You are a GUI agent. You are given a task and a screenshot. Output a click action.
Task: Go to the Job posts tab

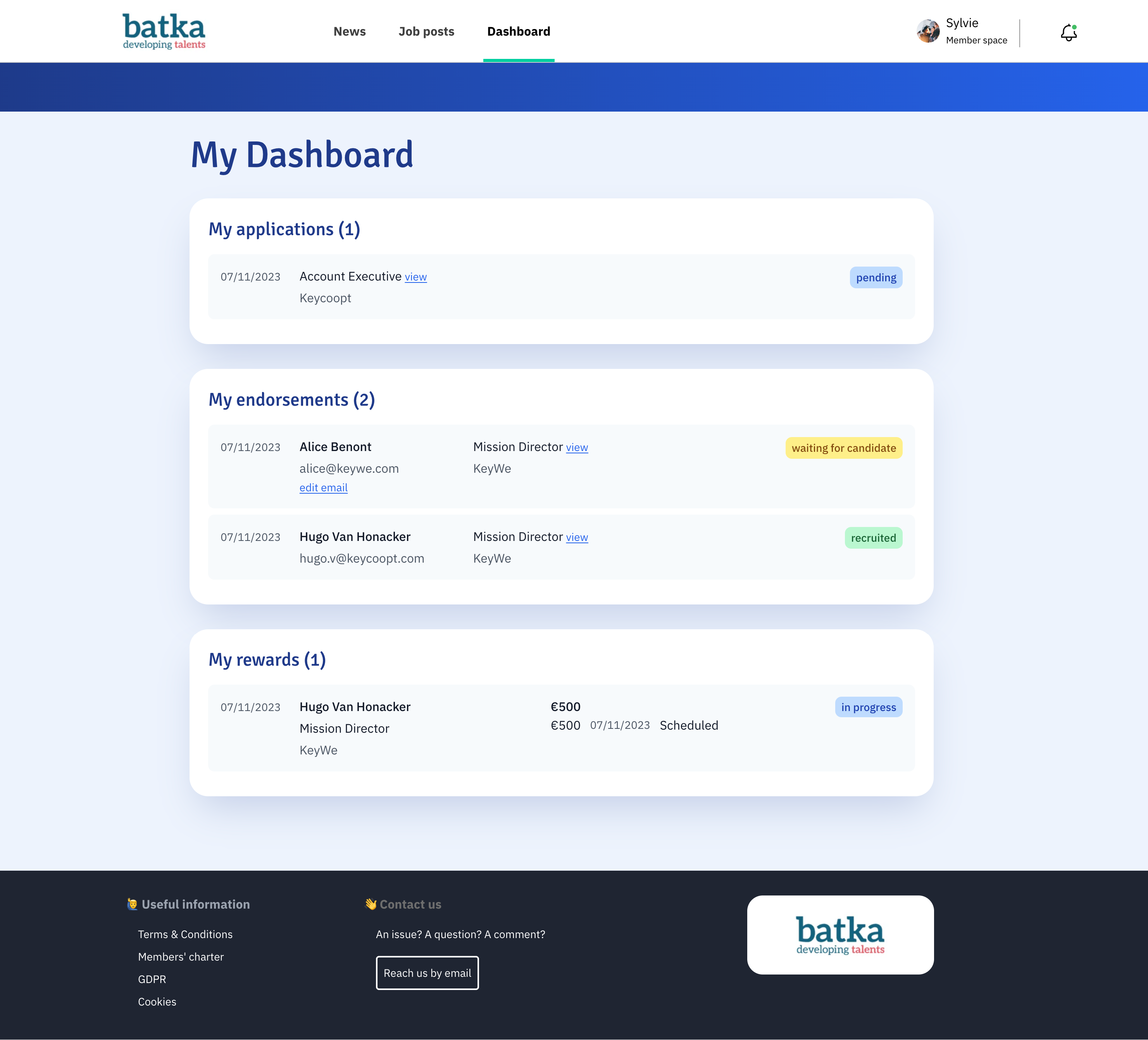tap(426, 31)
